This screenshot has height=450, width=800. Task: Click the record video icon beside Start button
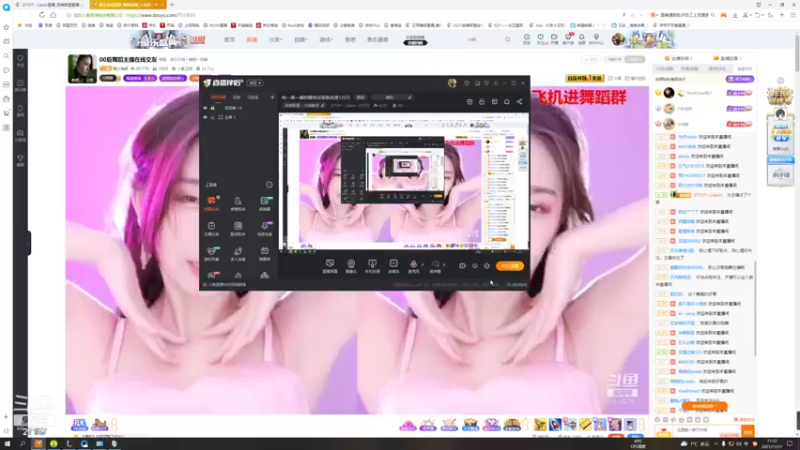coord(462,266)
